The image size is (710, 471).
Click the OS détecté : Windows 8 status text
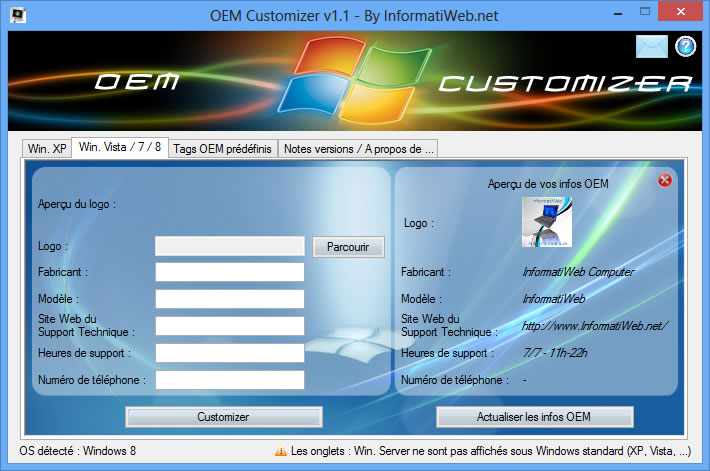click(x=77, y=451)
